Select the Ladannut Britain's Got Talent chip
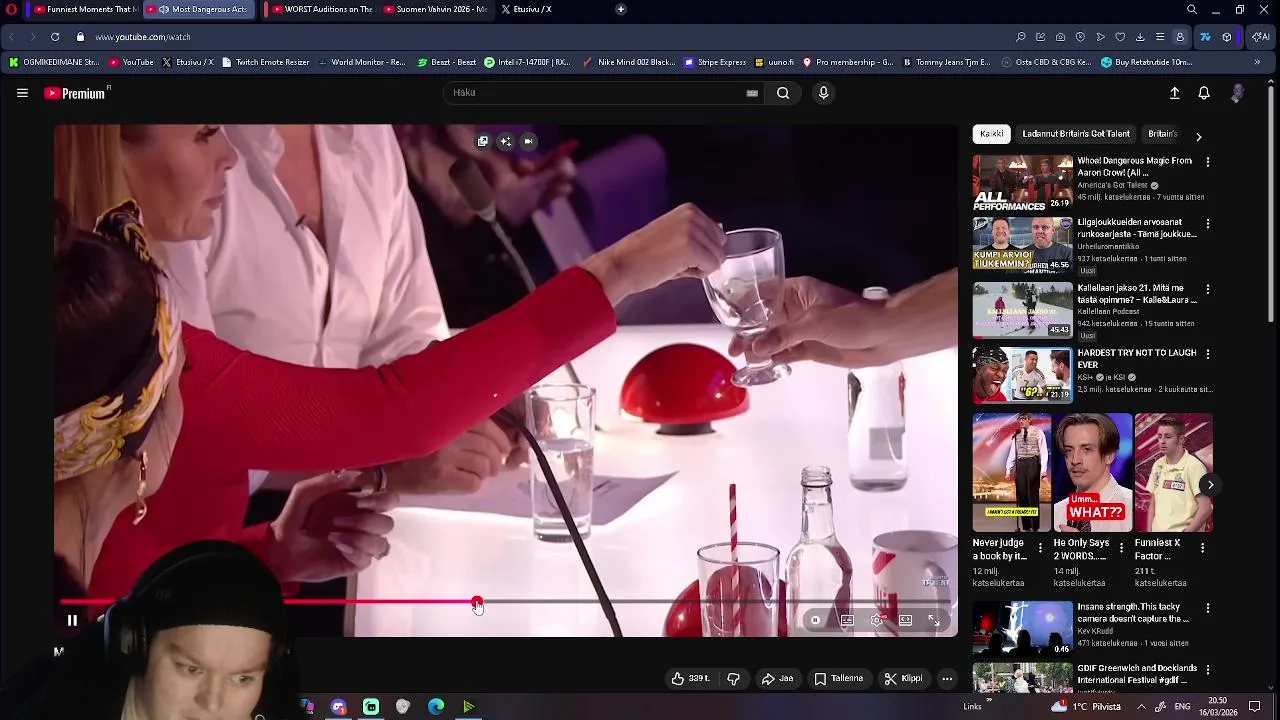Image resolution: width=1280 pixels, height=720 pixels. click(x=1076, y=134)
